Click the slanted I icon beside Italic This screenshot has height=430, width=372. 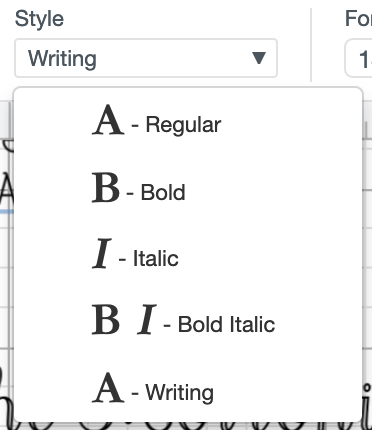coord(102,253)
